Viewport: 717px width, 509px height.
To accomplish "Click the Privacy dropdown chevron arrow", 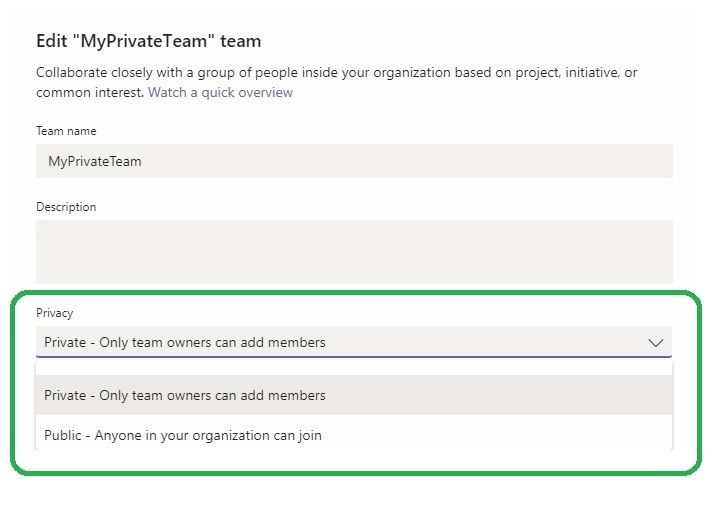I will click(x=655, y=343).
